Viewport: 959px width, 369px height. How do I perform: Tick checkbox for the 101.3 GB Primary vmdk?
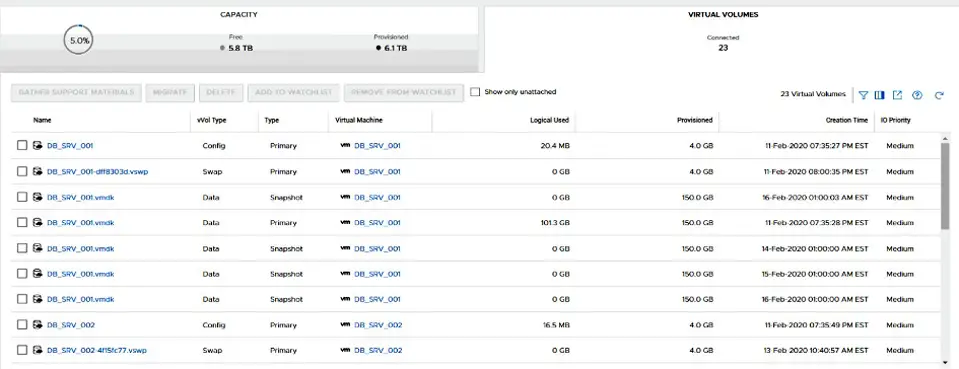[22, 223]
